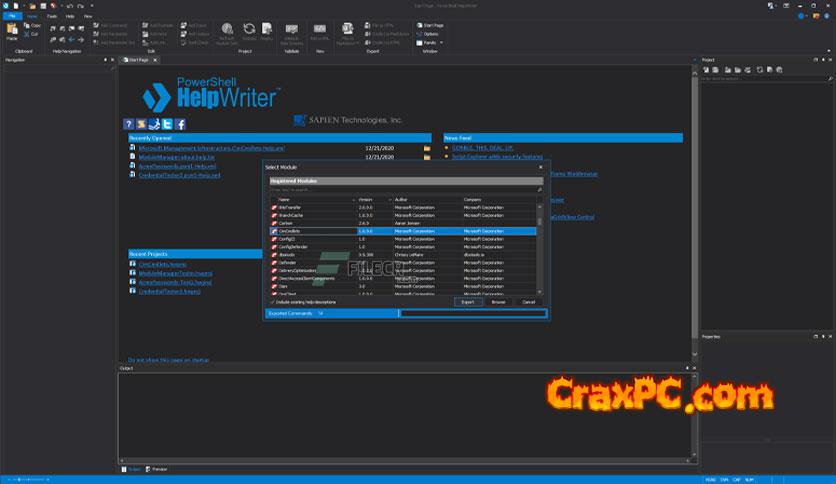
Task: Click the Paste icon in Clipboard group
Action: [12, 32]
